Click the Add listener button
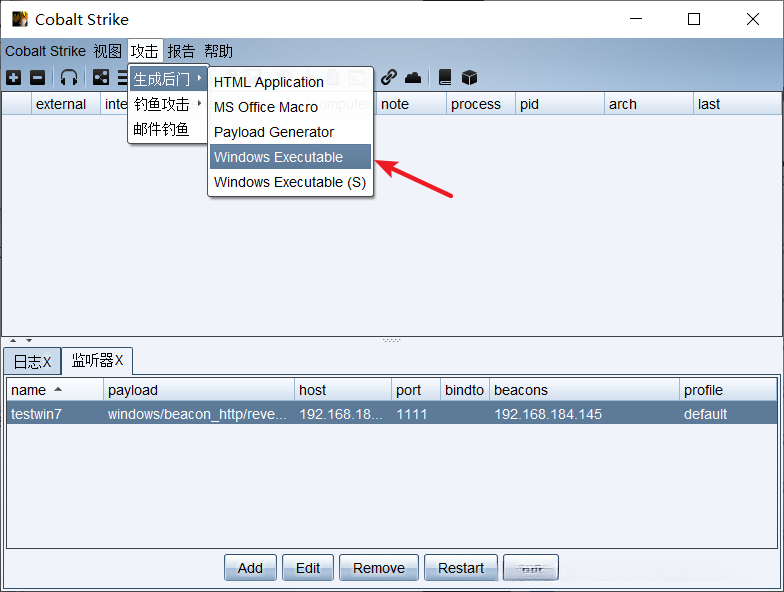784x592 pixels. [x=250, y=568]
